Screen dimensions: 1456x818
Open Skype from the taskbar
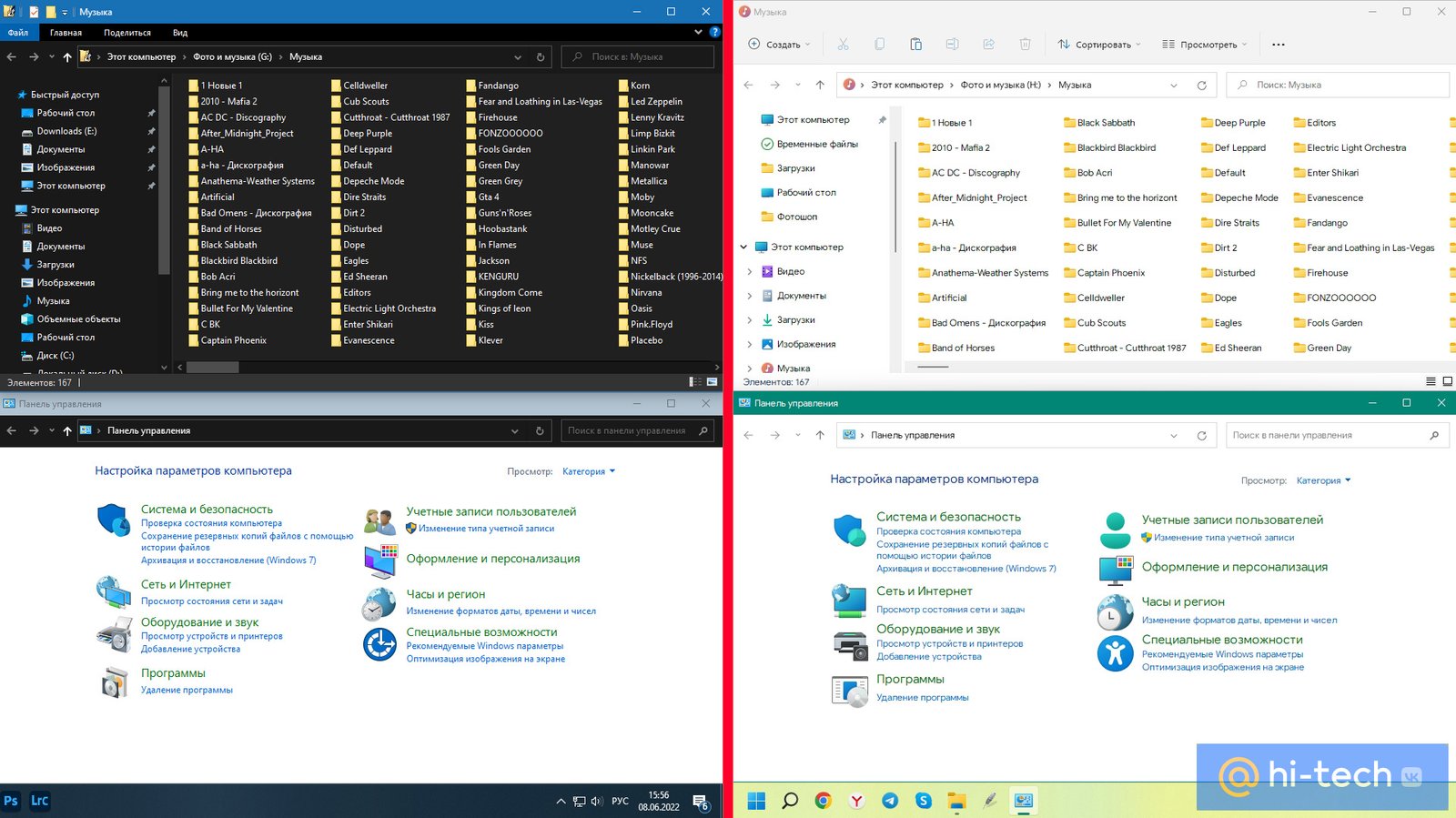[x=924, y=801]
